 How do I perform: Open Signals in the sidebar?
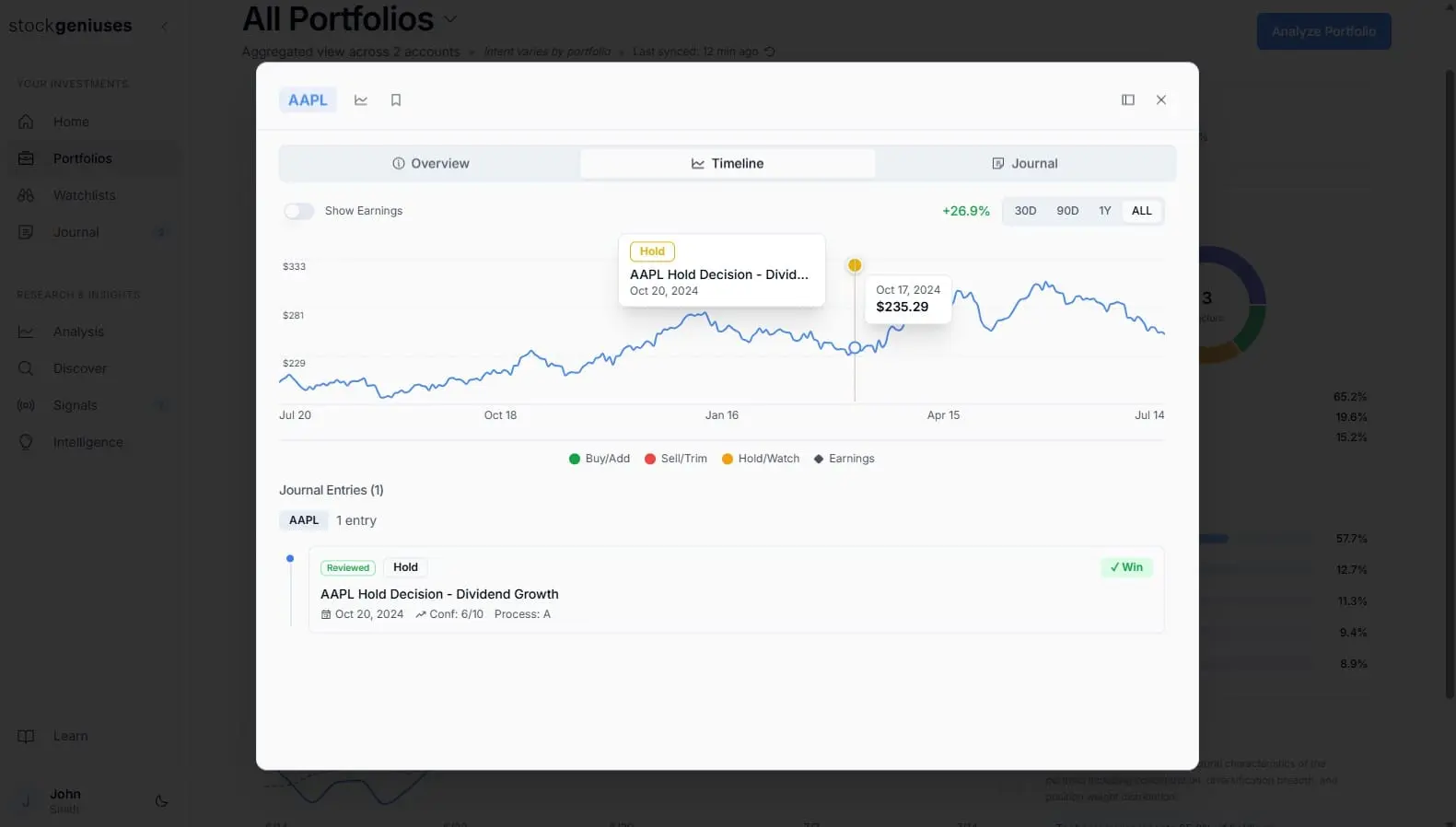pyautogui.click(x=92, y=405)
